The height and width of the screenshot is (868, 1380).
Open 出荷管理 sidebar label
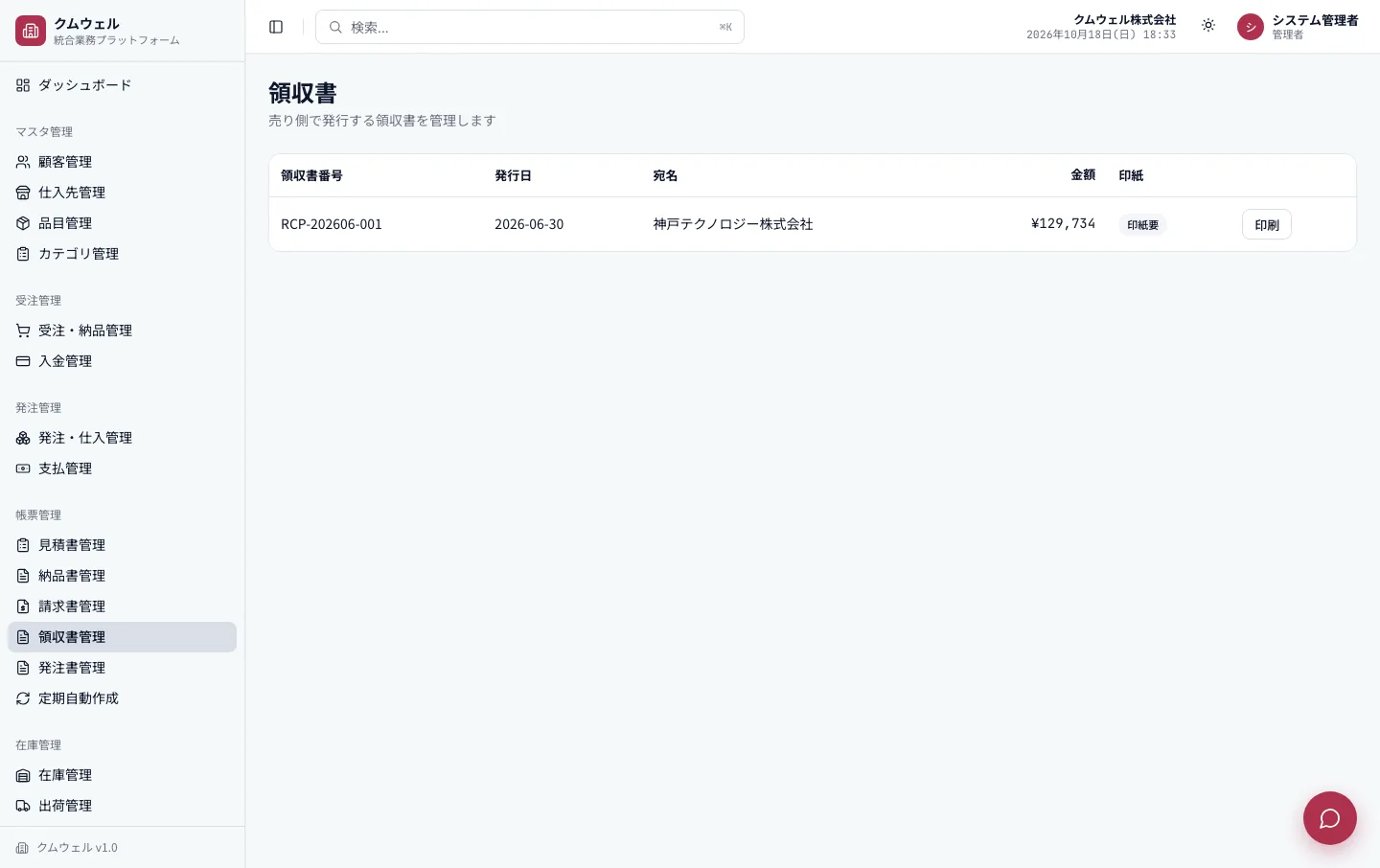(x=65, y=806)
